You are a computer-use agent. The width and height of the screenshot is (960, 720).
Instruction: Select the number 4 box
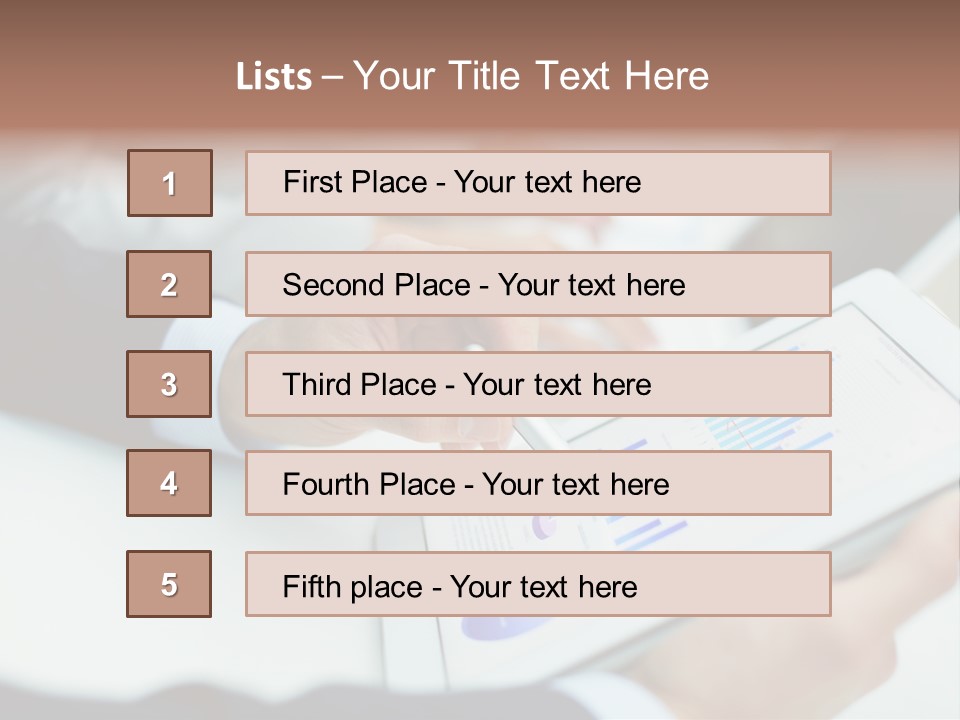click(x=169, y=483)
